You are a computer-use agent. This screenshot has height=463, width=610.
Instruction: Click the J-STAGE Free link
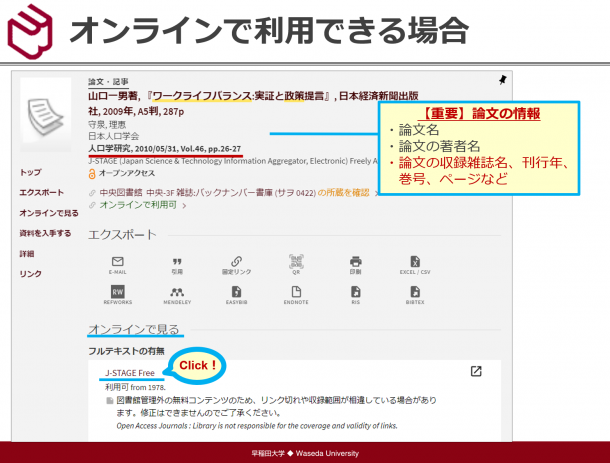coord(130,373)
